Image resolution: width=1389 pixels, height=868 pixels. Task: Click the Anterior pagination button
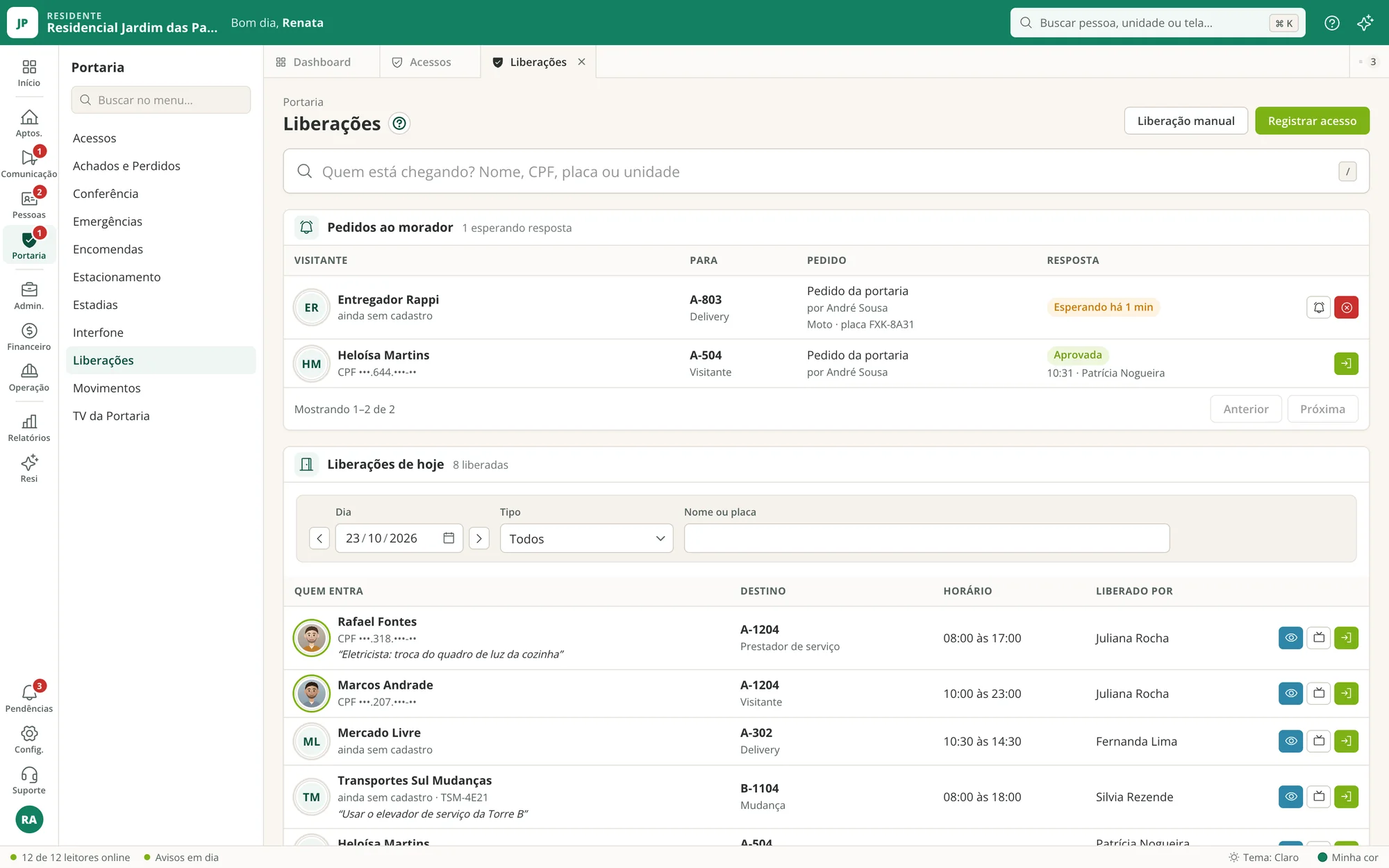pos(1246,409)
